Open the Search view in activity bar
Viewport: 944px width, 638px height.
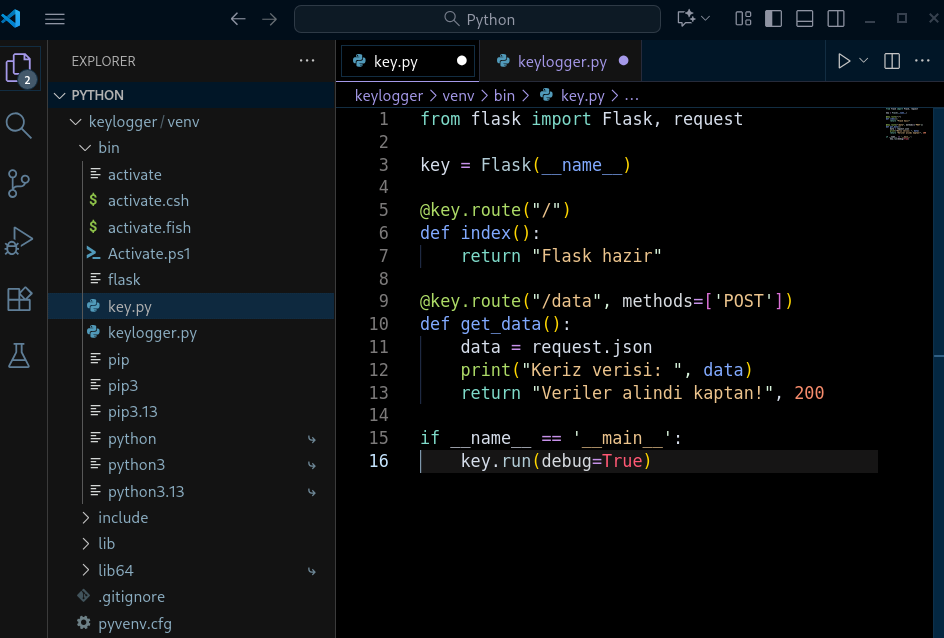point(19,125)
